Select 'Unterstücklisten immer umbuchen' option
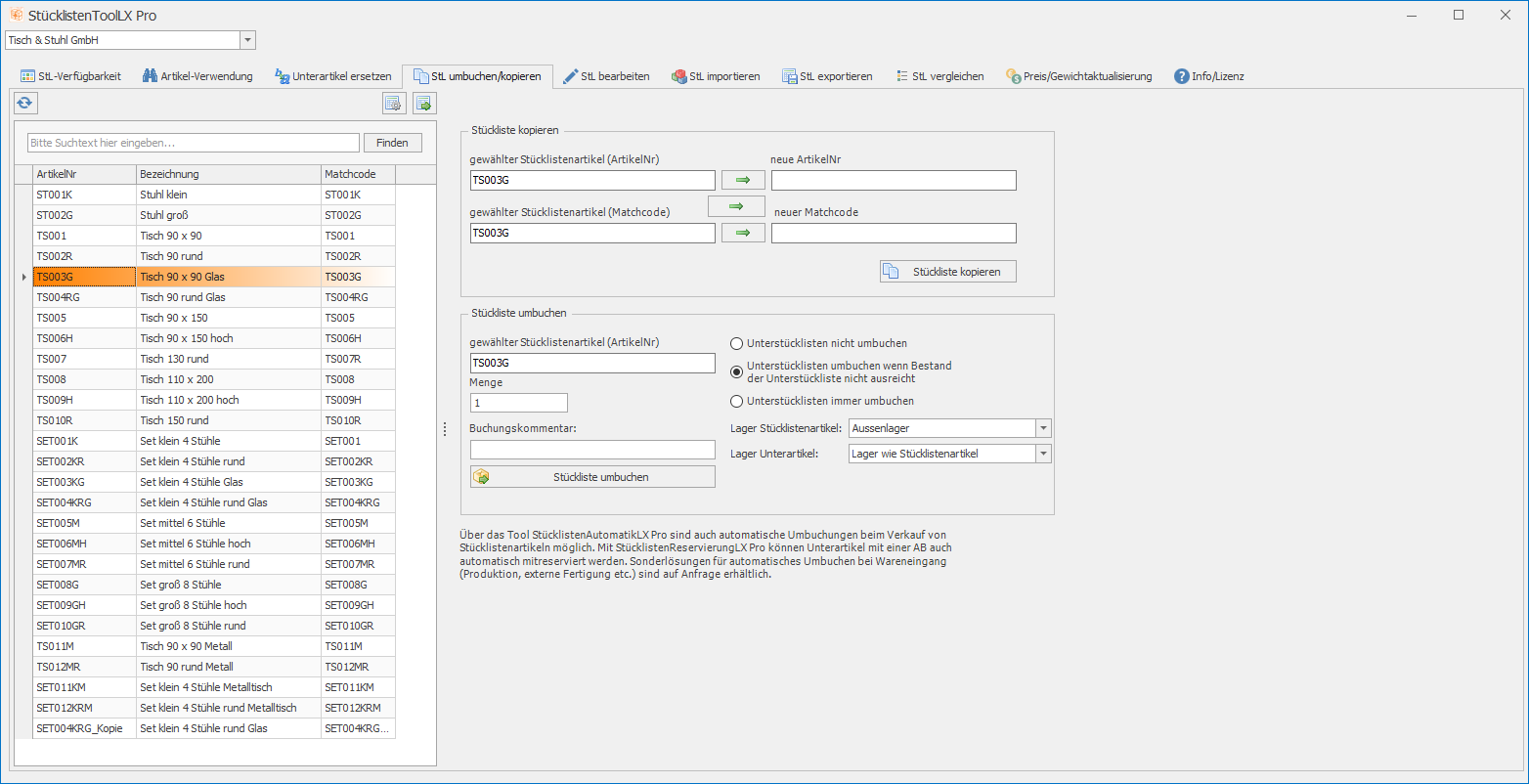This screenshot has width=1529, height=784. (737, 401)
